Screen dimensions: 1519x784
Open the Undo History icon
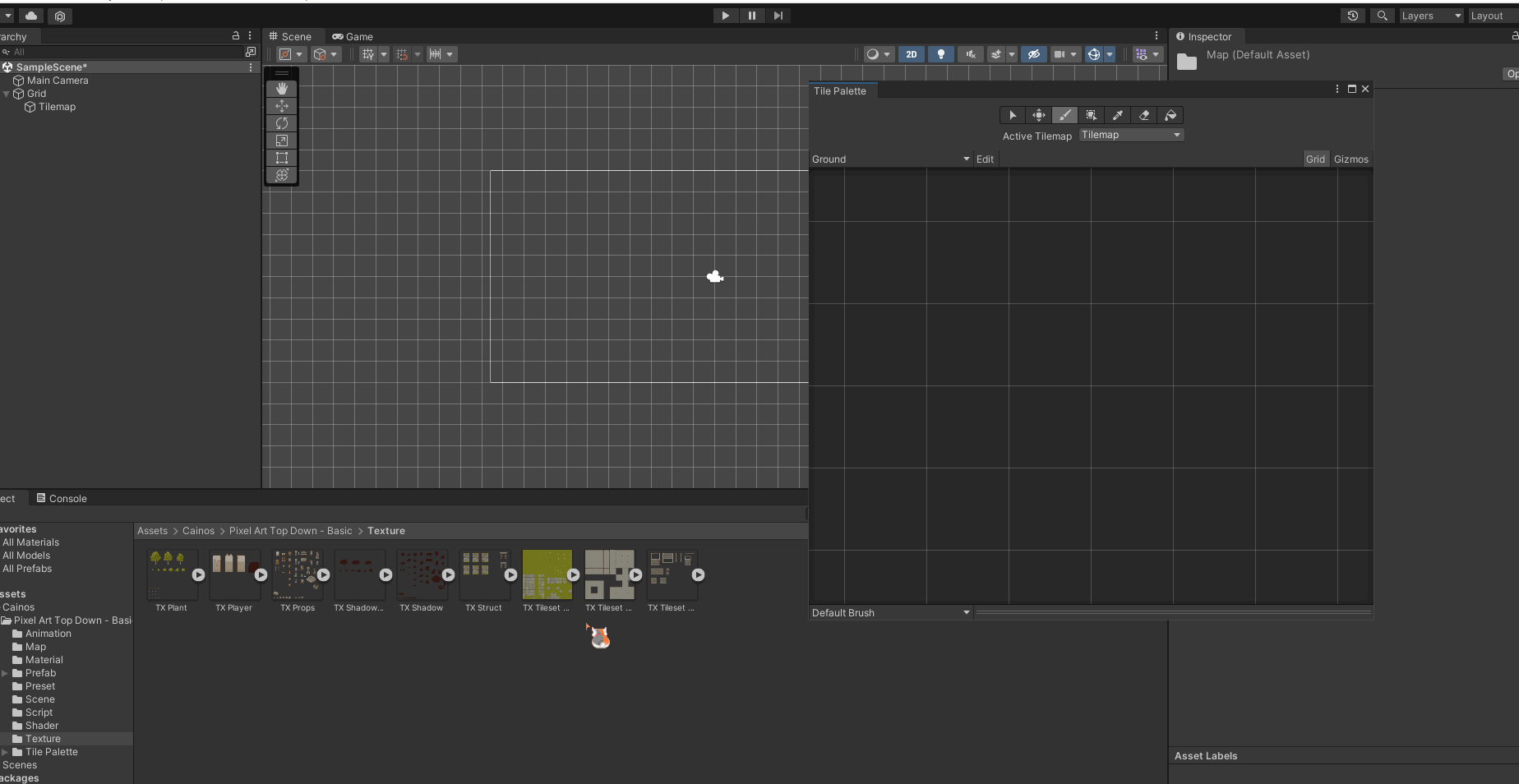pos(1353,16)
